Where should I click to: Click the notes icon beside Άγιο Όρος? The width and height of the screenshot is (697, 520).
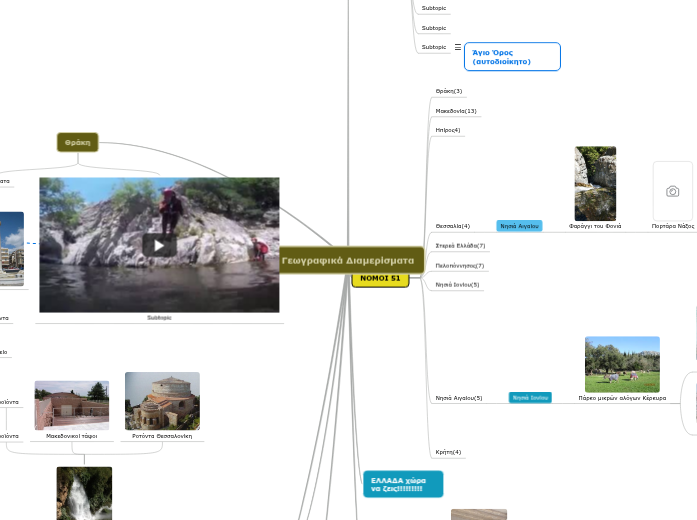458,47
